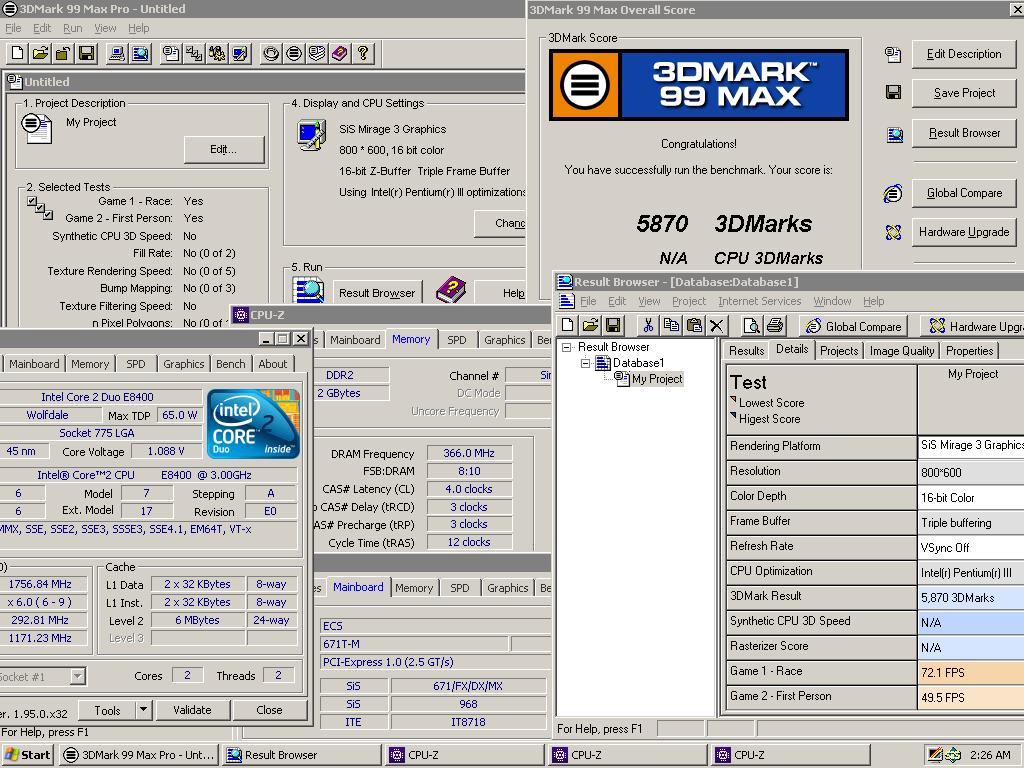Viewport: 1024px width, 768px height.
Task: Click Hardware Upgrade button in score window
Action: pos(964,232)
